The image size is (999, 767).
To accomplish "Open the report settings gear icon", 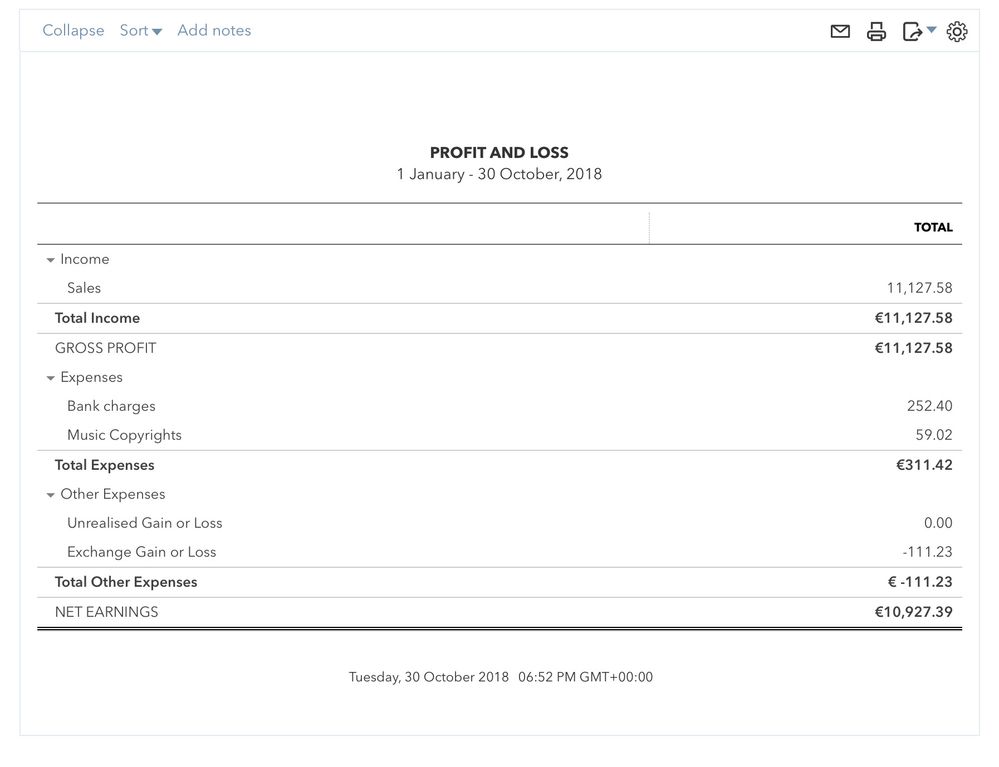I will pos(957,32).
